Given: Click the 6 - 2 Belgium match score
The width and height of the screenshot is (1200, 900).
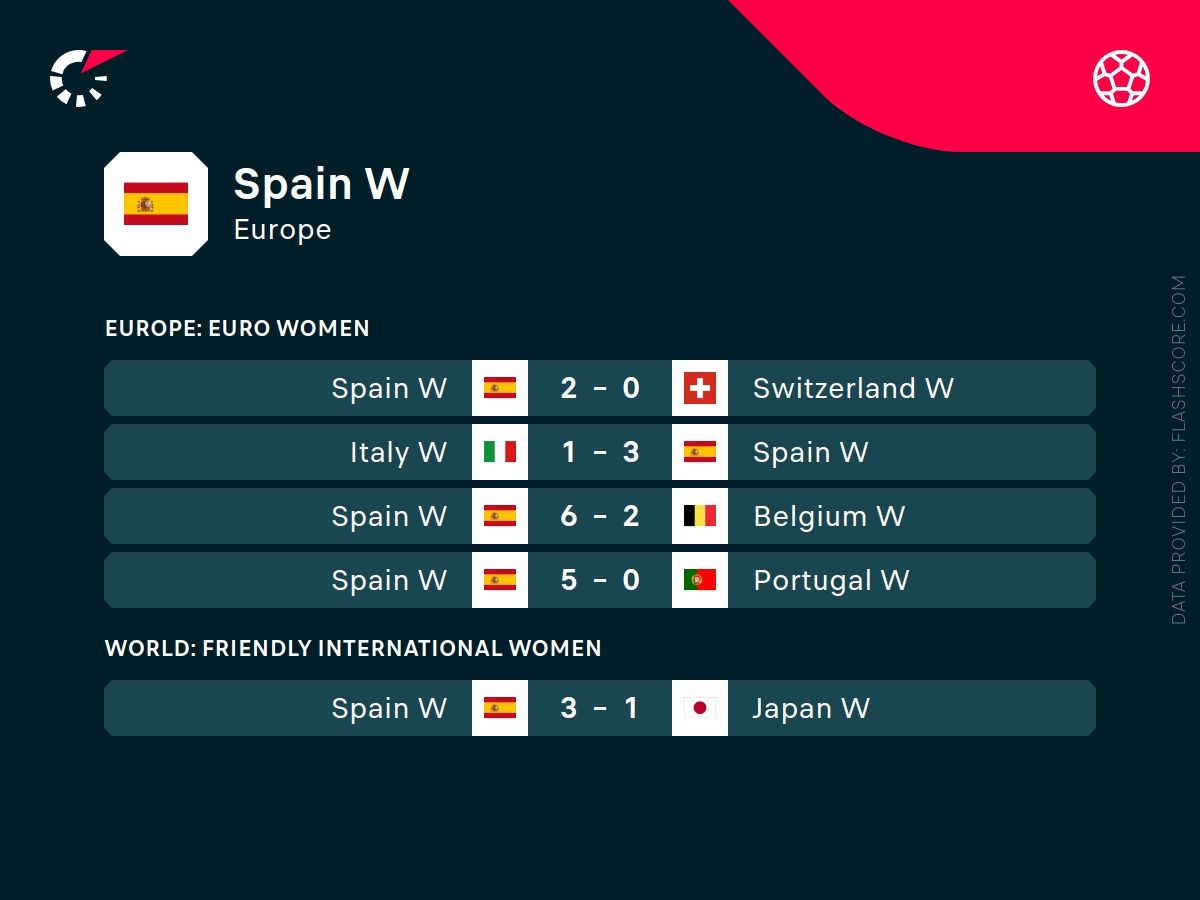Looking at the screenshot, I should click(600, 516).
